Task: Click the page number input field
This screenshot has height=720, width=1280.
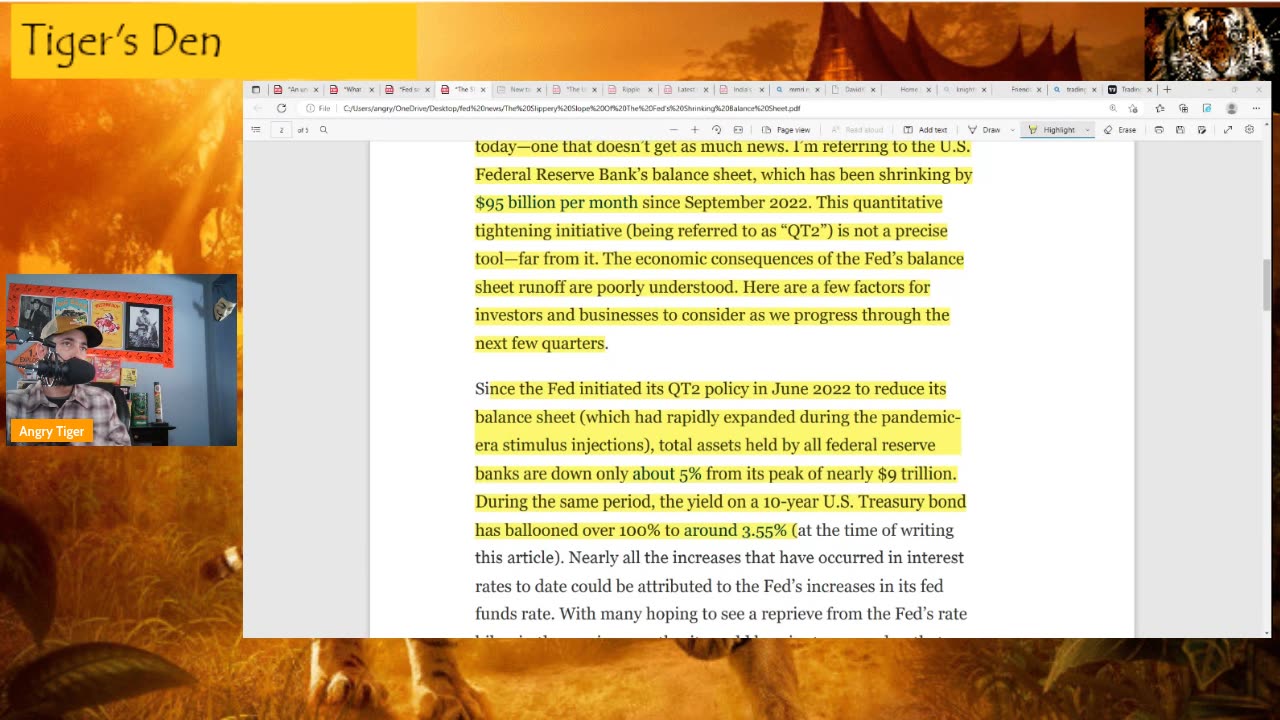Action: [x=281, y=130]
